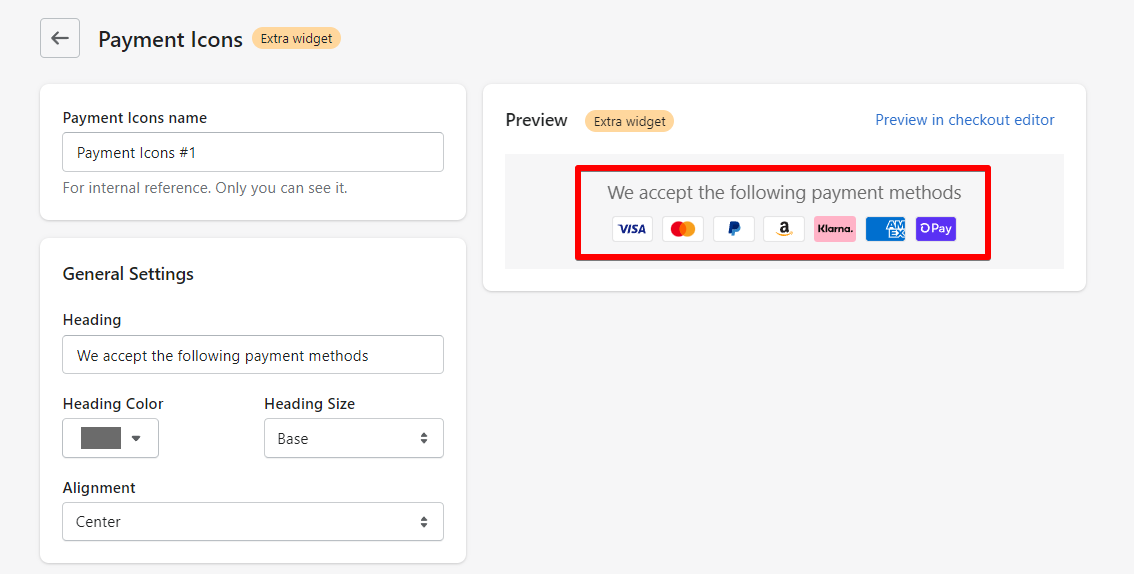Click preview heading 'We accept the following payment methods'
Screen dimensions: 1134x574
[784, 193]
